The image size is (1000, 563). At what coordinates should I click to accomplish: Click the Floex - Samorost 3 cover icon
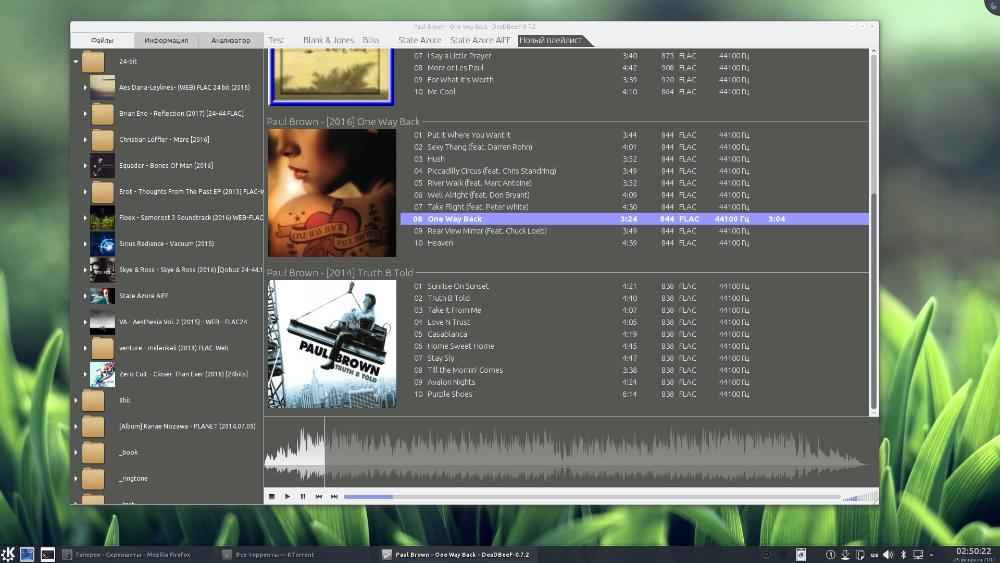(x=102, y=218)
